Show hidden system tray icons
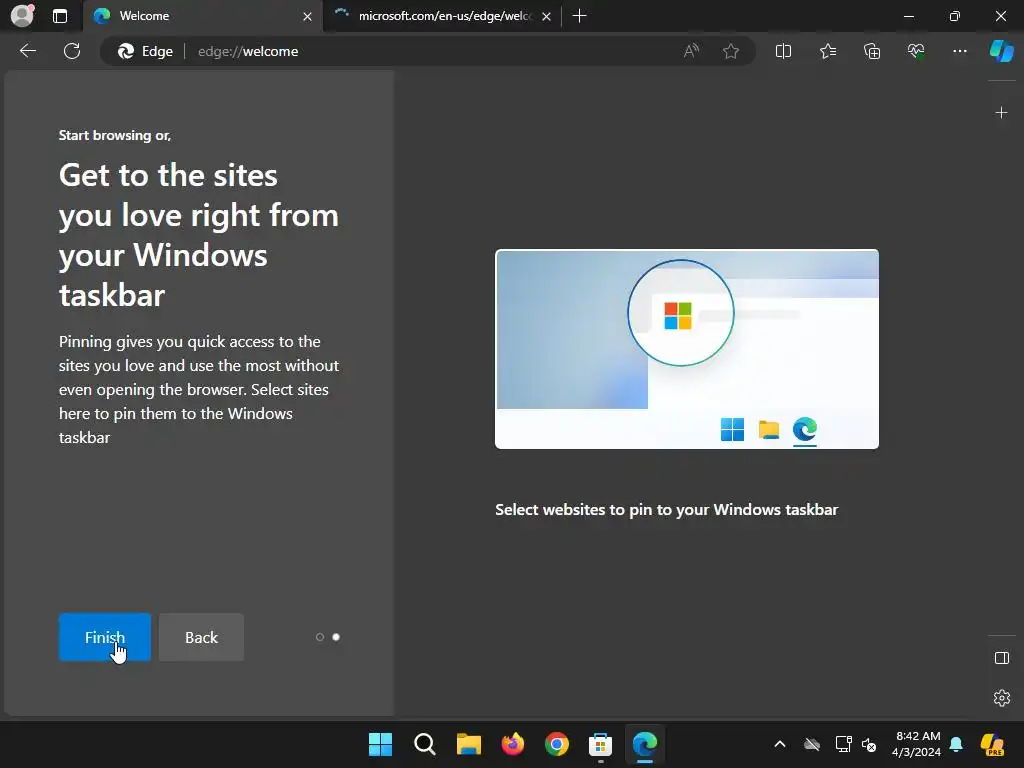This screenshot has width=1024, height=768. coord(780,744)
